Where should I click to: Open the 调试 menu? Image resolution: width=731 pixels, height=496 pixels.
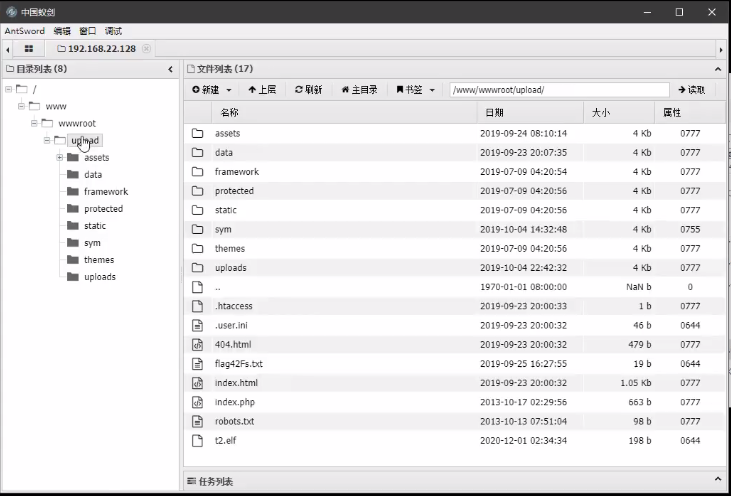coord(114,31)
